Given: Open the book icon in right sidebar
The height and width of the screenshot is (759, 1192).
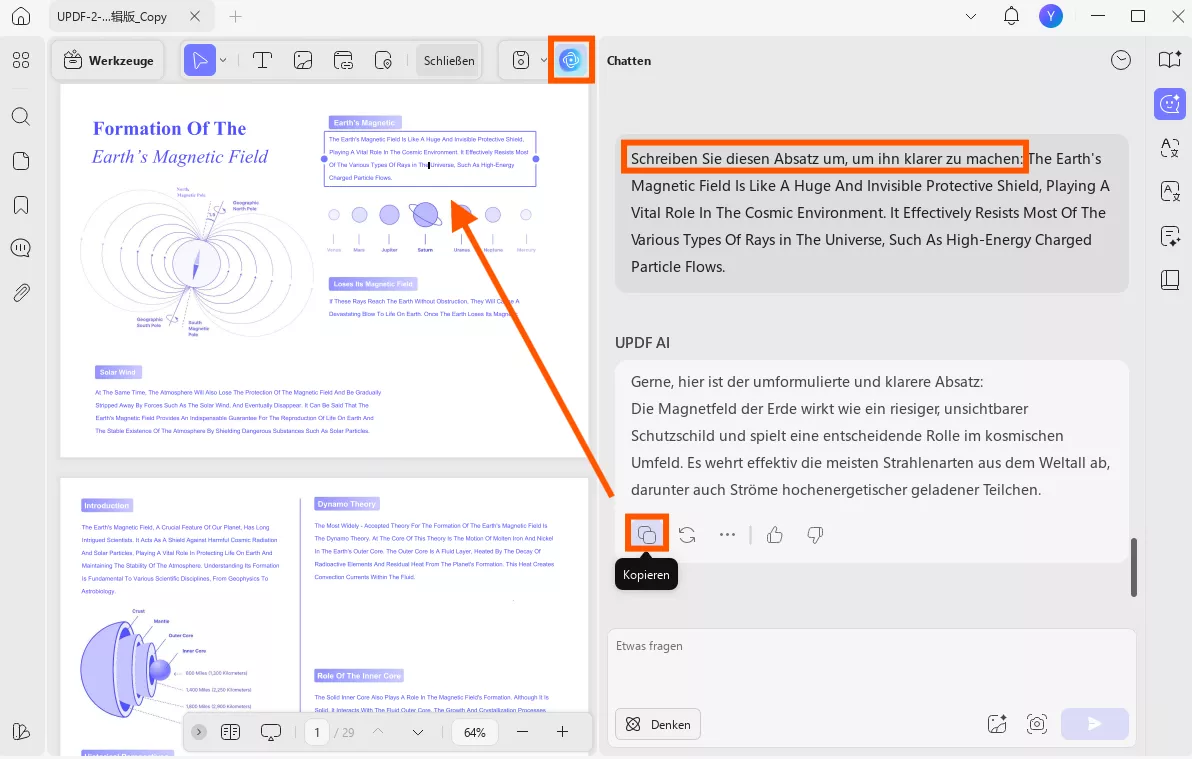Looking at the screenshot, I should (1169, 280).
